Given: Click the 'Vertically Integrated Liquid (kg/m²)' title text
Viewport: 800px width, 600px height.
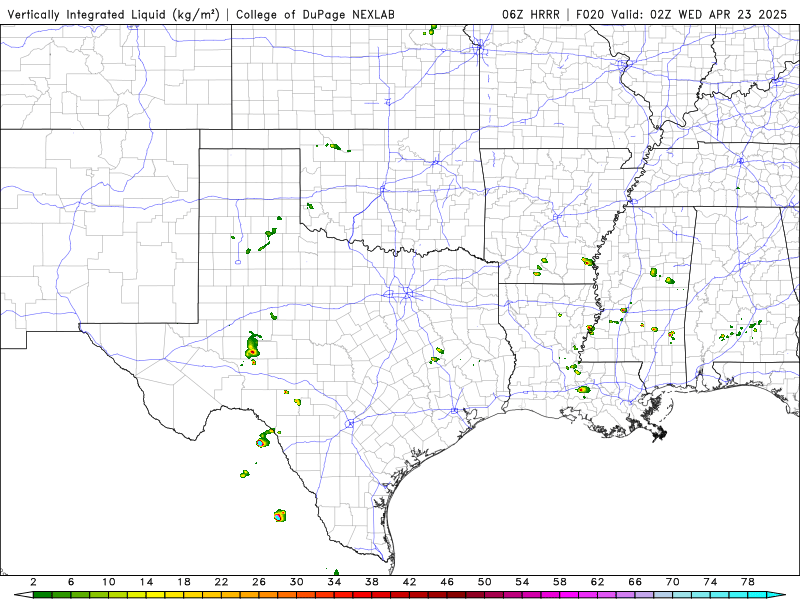Looking at the screenshot, I should [113, 14].
